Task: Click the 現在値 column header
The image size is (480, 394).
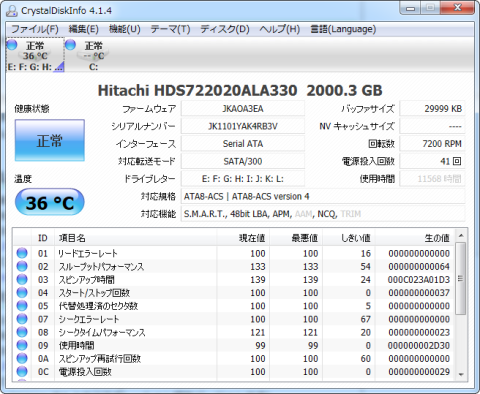Action: coord(243,238)
